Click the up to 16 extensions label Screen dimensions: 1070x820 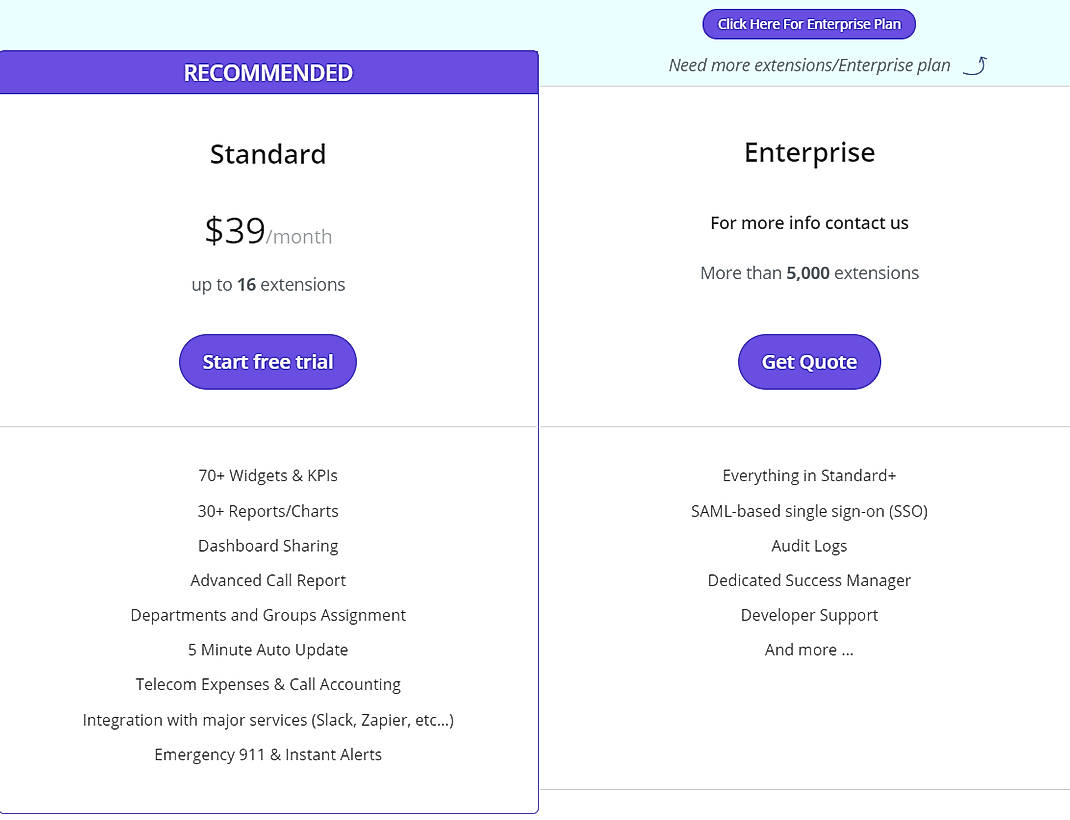click(267, 284)
